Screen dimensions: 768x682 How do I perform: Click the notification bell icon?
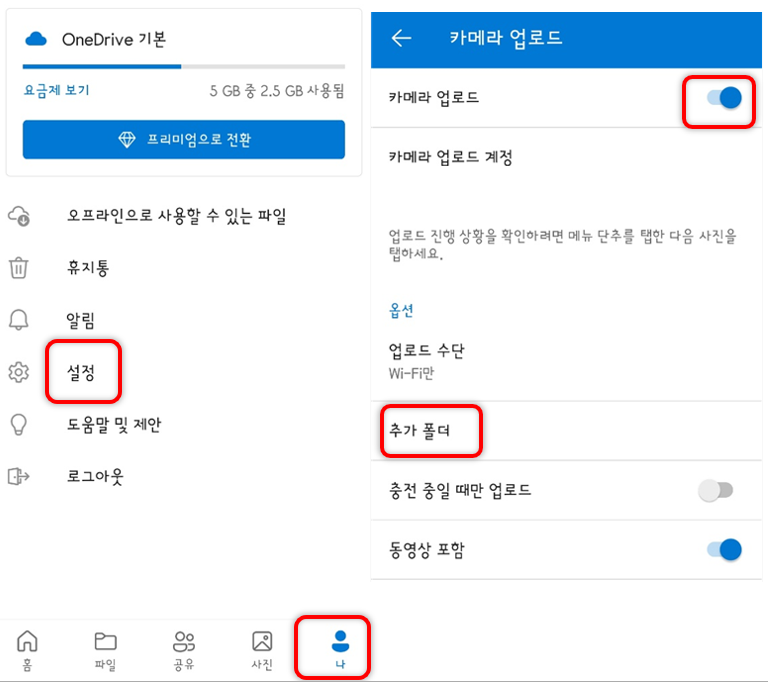coord(19,320)
